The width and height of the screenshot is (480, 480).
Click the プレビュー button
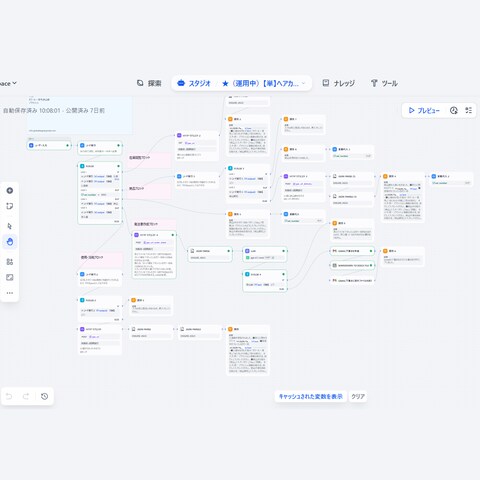click(424, 110)
